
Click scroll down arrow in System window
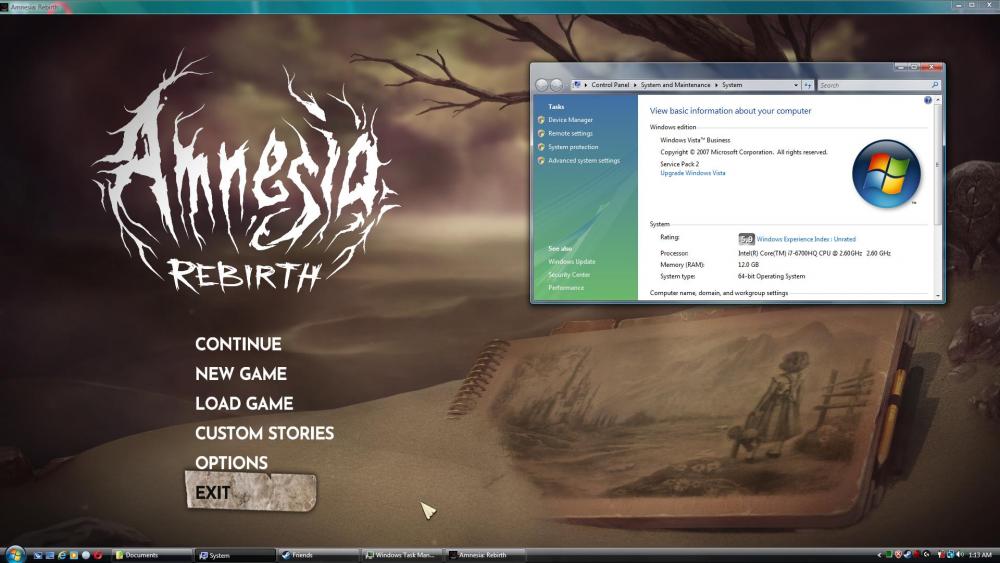click(938, 296)
